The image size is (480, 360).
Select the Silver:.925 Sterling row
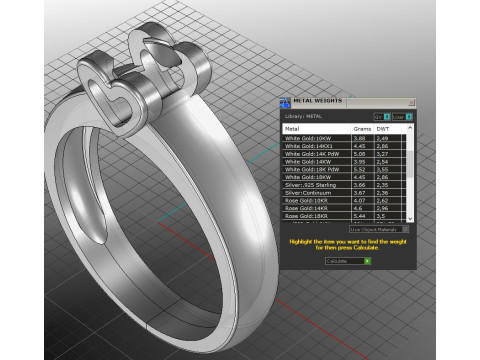(x=344, y=185)
